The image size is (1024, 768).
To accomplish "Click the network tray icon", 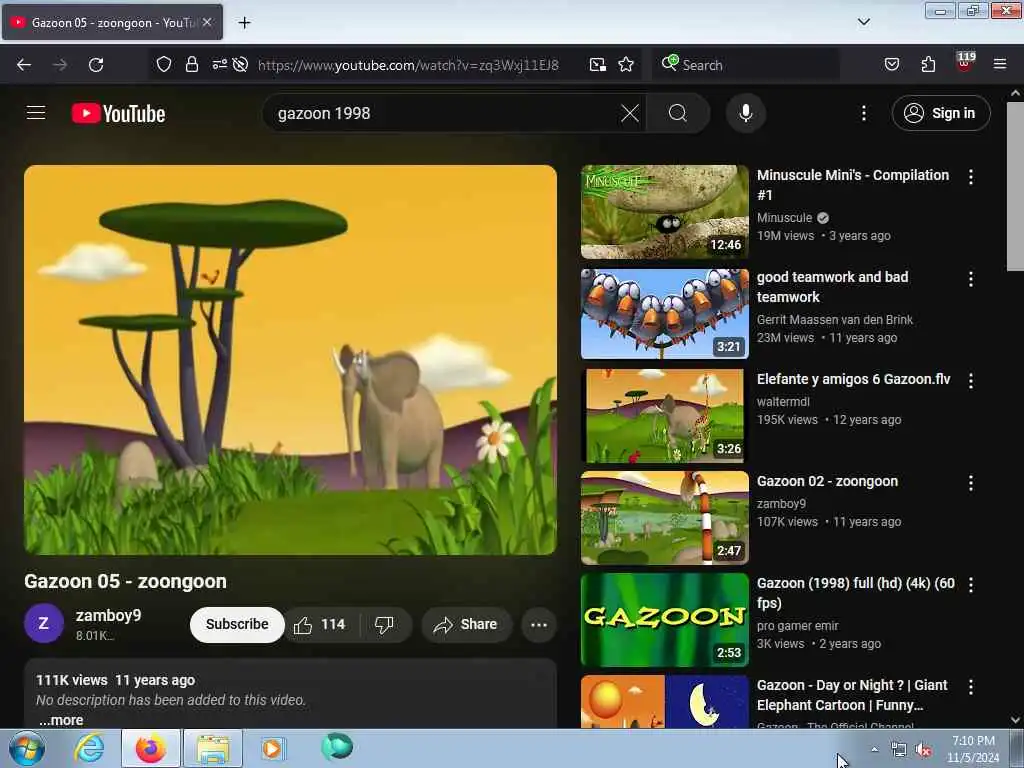I will (x=899, y=750).
